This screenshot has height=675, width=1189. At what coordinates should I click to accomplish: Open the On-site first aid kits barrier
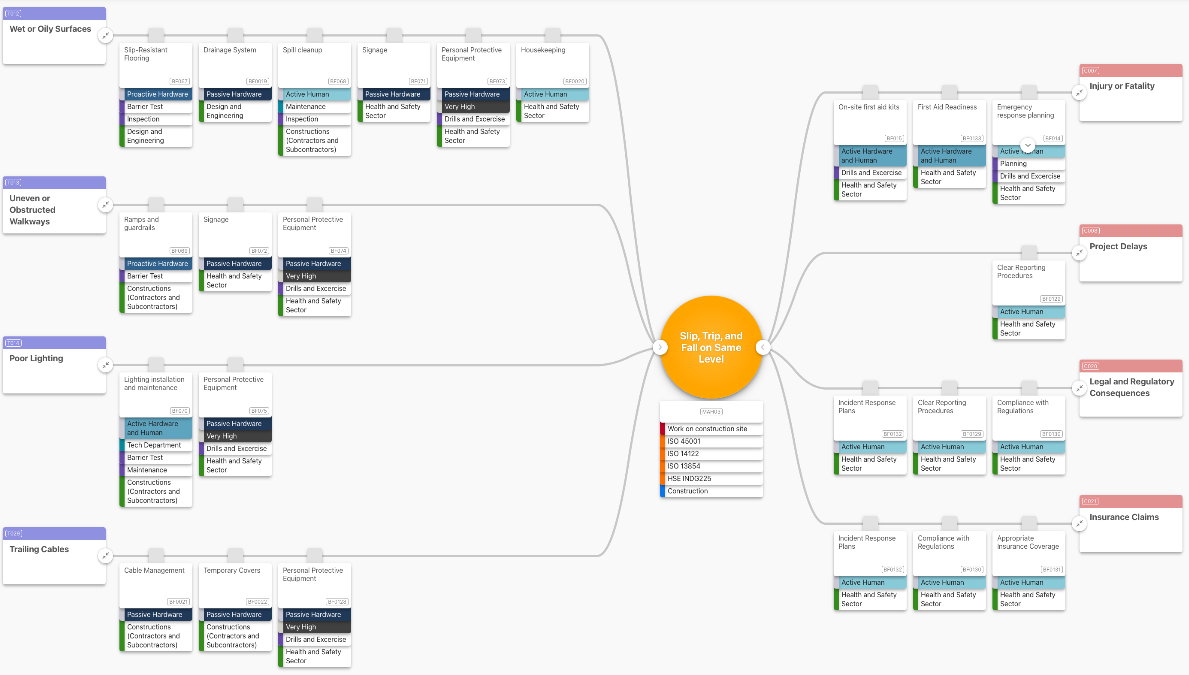(x=871, y=122)
